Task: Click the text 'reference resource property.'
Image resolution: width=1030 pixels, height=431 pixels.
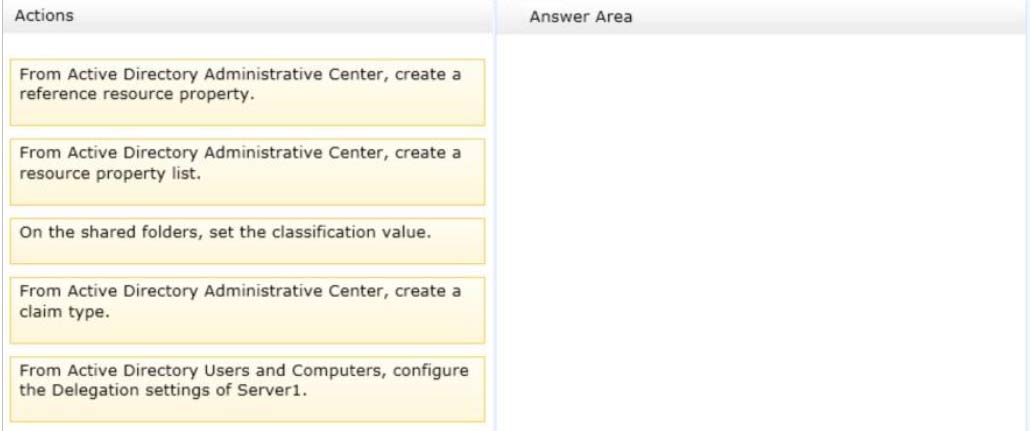Action: pos(136,94)
